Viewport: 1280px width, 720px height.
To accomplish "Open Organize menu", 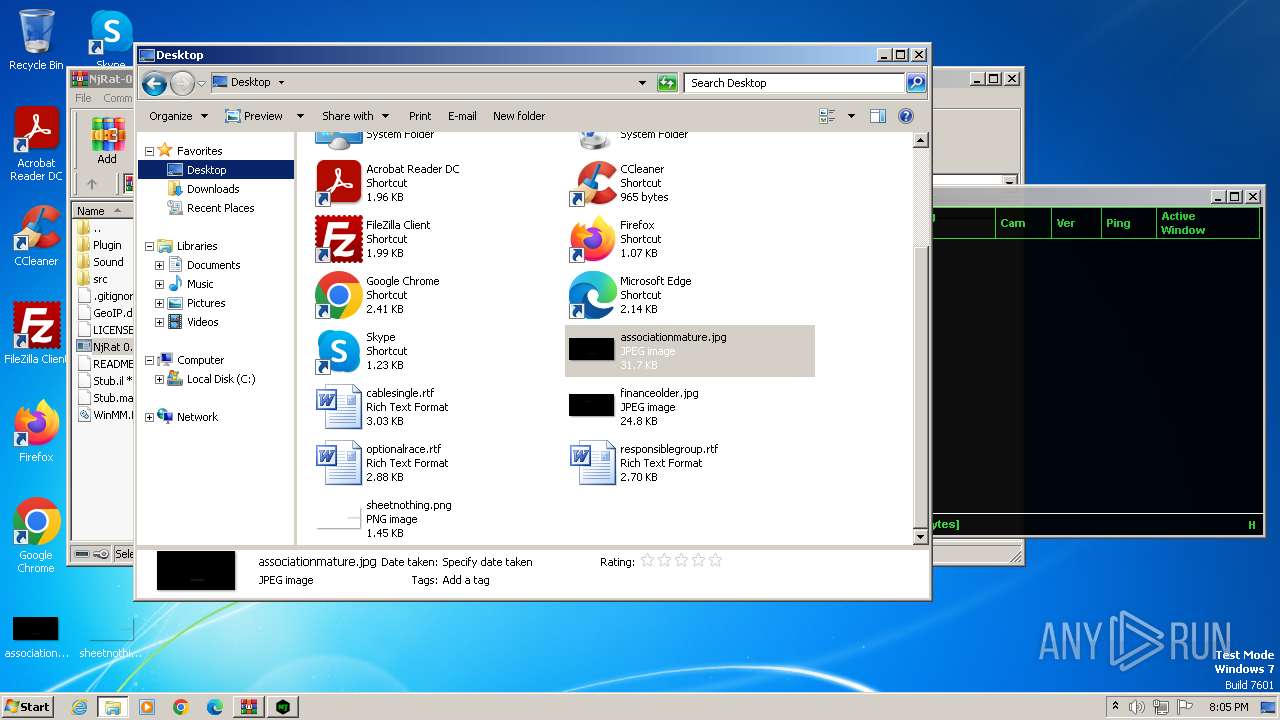I will click(x=178, y=116).
